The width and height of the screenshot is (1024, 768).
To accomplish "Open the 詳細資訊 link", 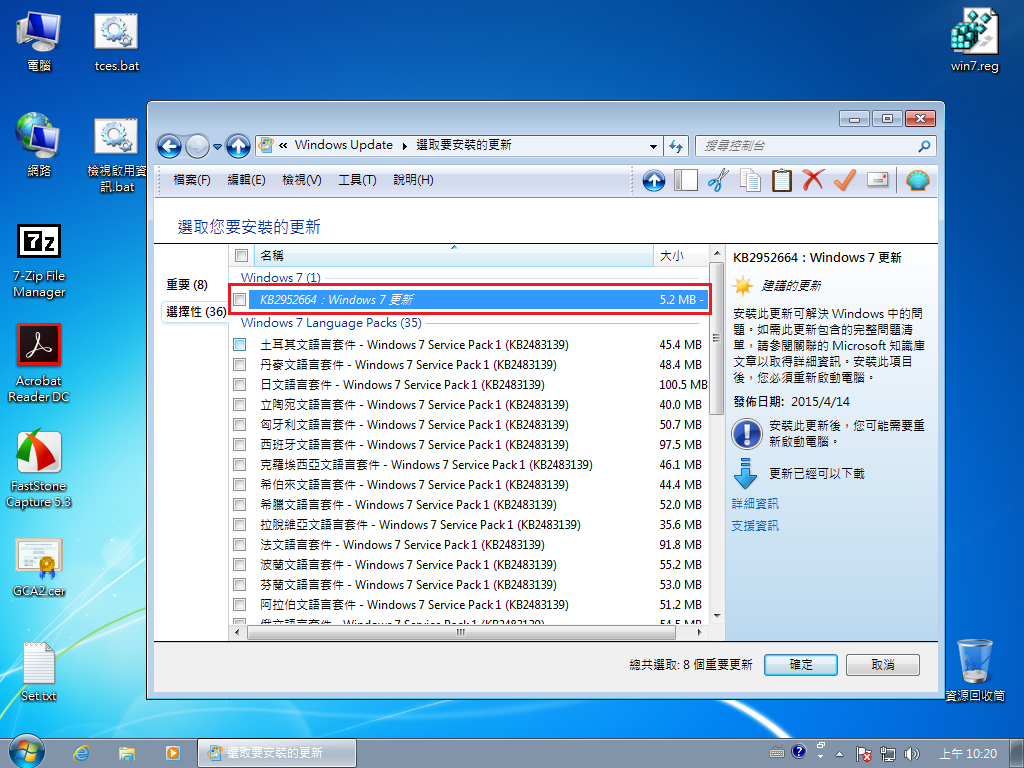I will [x=755, y=504].
